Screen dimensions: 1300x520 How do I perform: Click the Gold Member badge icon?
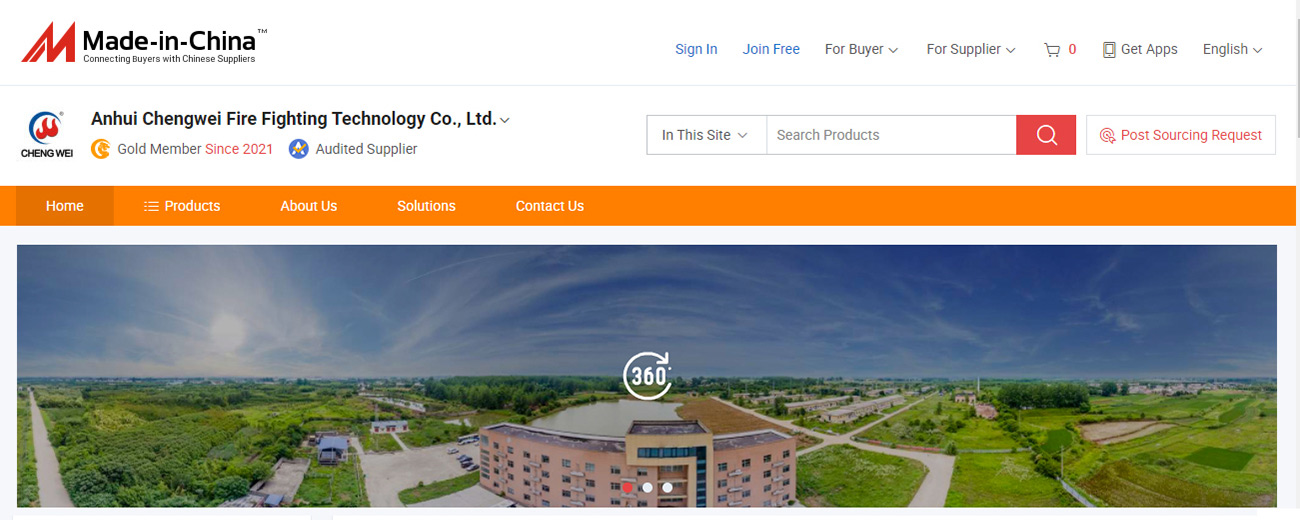[x=100, y=149]
